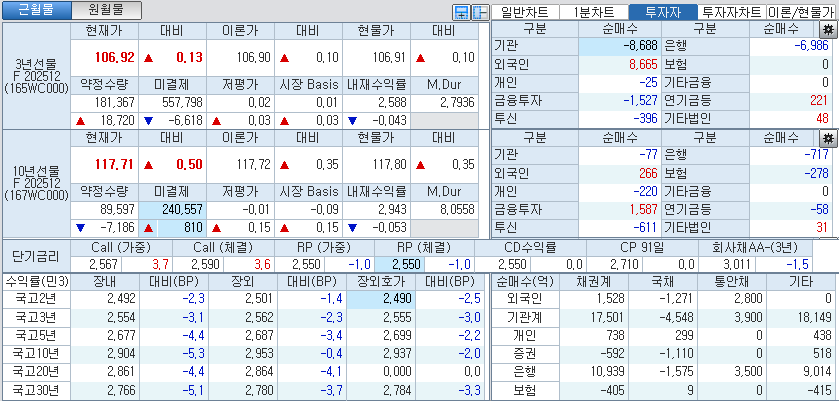Screen dimensions: 839x401
Task: Click the 통안채 column header
Action: (732, 281)
